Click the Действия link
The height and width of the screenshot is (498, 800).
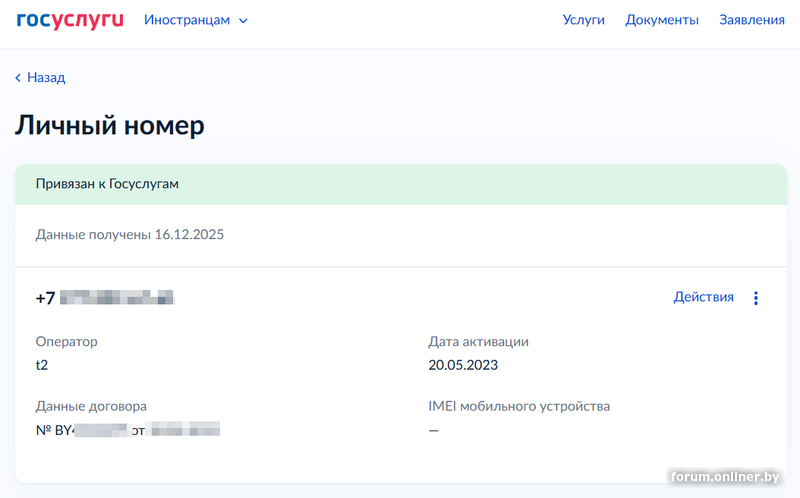pos(703,297)
